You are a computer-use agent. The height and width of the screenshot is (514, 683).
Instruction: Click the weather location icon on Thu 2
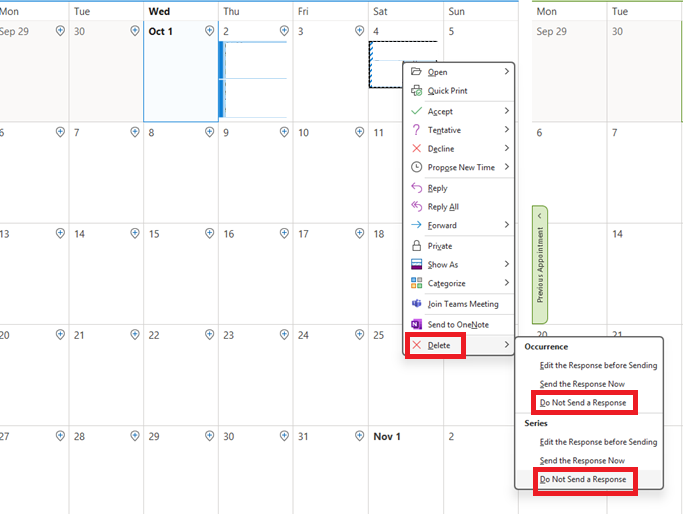pyautogui.click(x=284, y=31)
